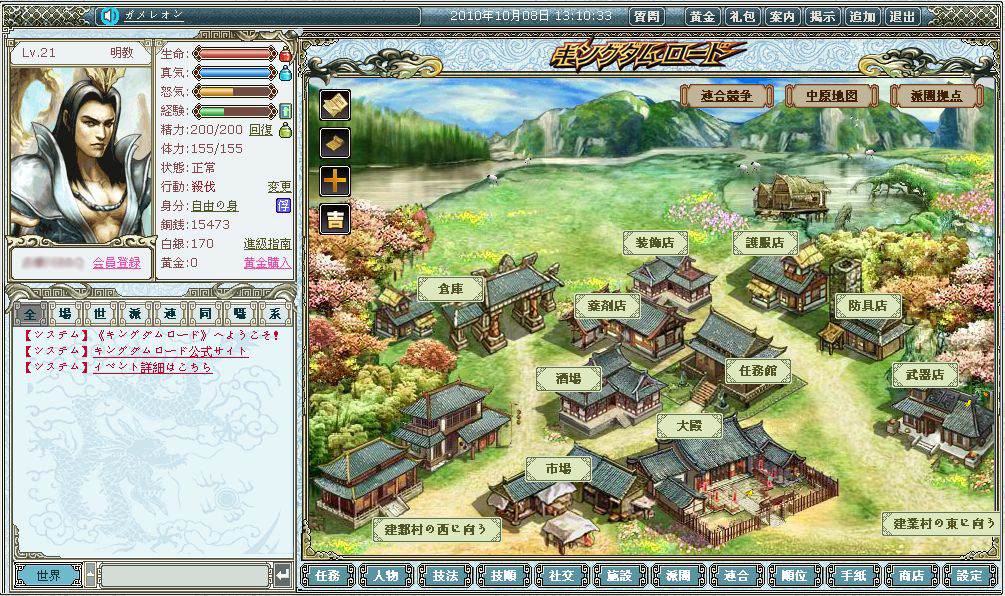Viewport: 1005px width, 596px height.
Task: Open the top open-scroll icon on map
Action: click(335, 105)
